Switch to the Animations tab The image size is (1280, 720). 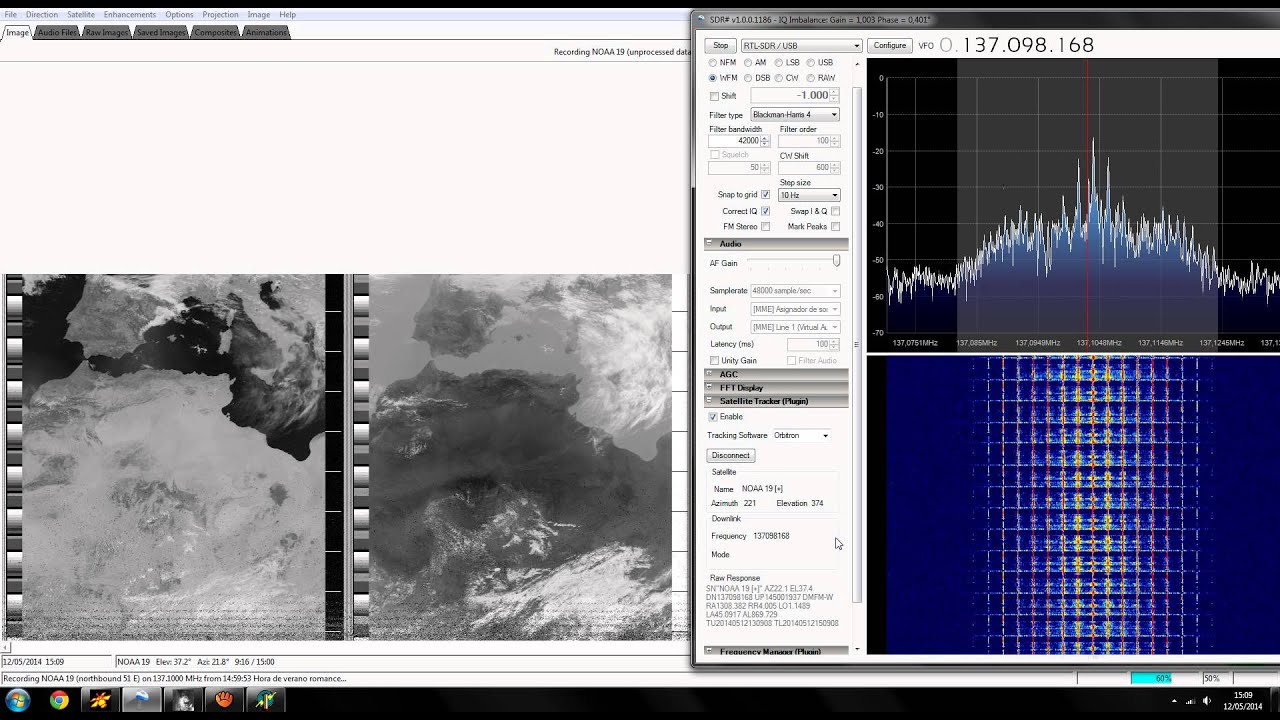click(x=266, y=32)
